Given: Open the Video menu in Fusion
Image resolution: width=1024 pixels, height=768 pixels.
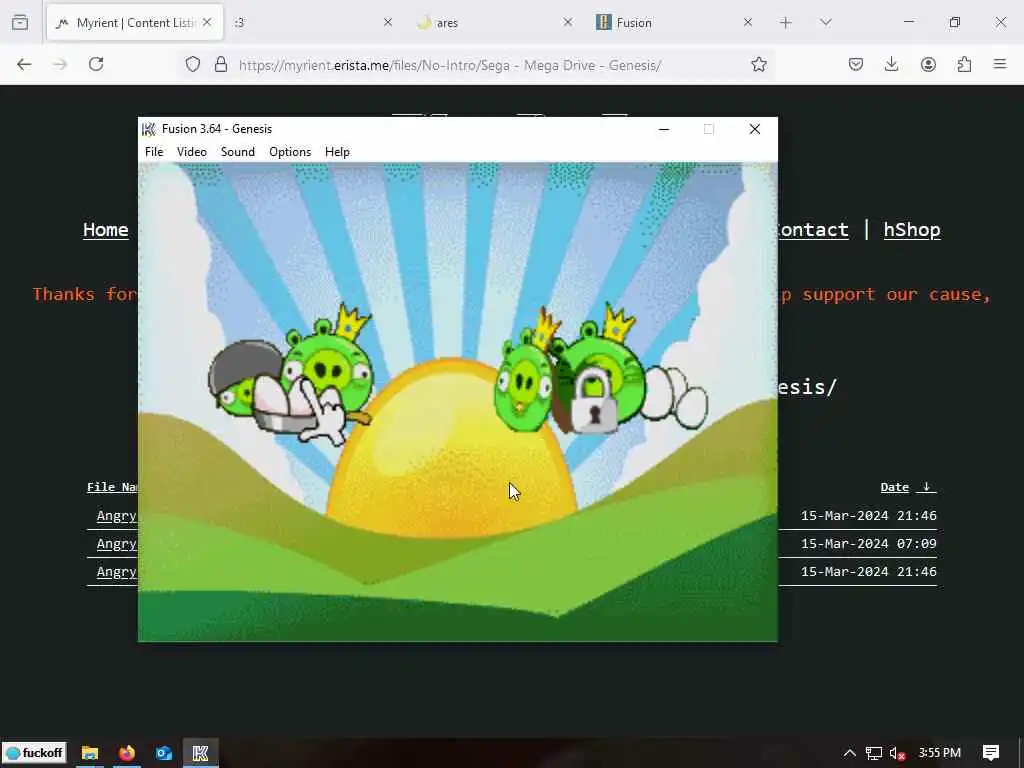Looking at the screenshot, I should (x=191, y=152).
